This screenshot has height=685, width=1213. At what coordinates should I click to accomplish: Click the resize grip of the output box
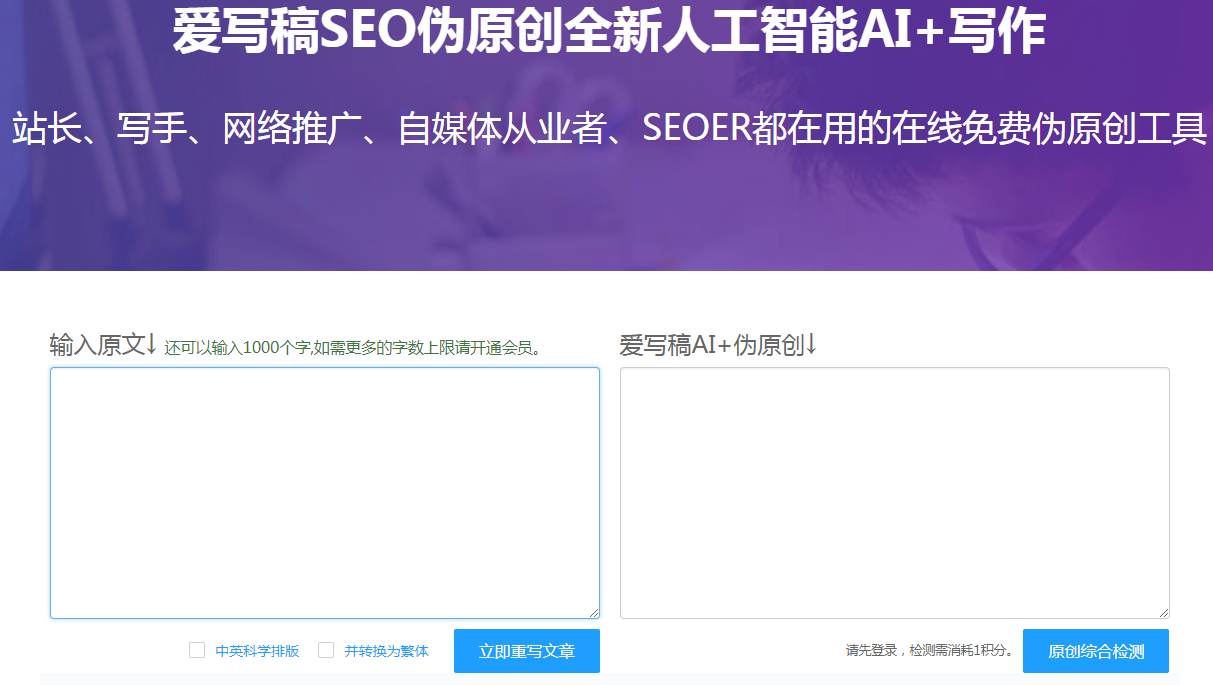pyautogui.click(x=1164, y=611)
